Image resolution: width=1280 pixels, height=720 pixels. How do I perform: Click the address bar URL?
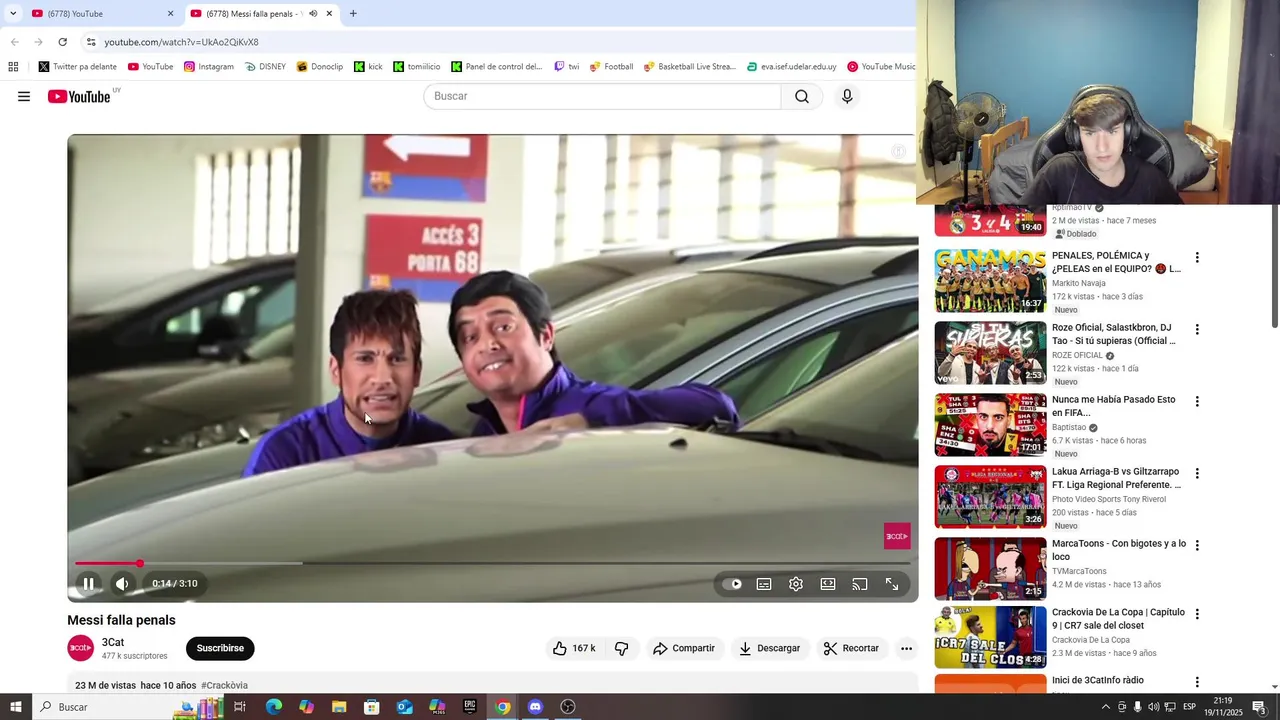coord(182,42)
